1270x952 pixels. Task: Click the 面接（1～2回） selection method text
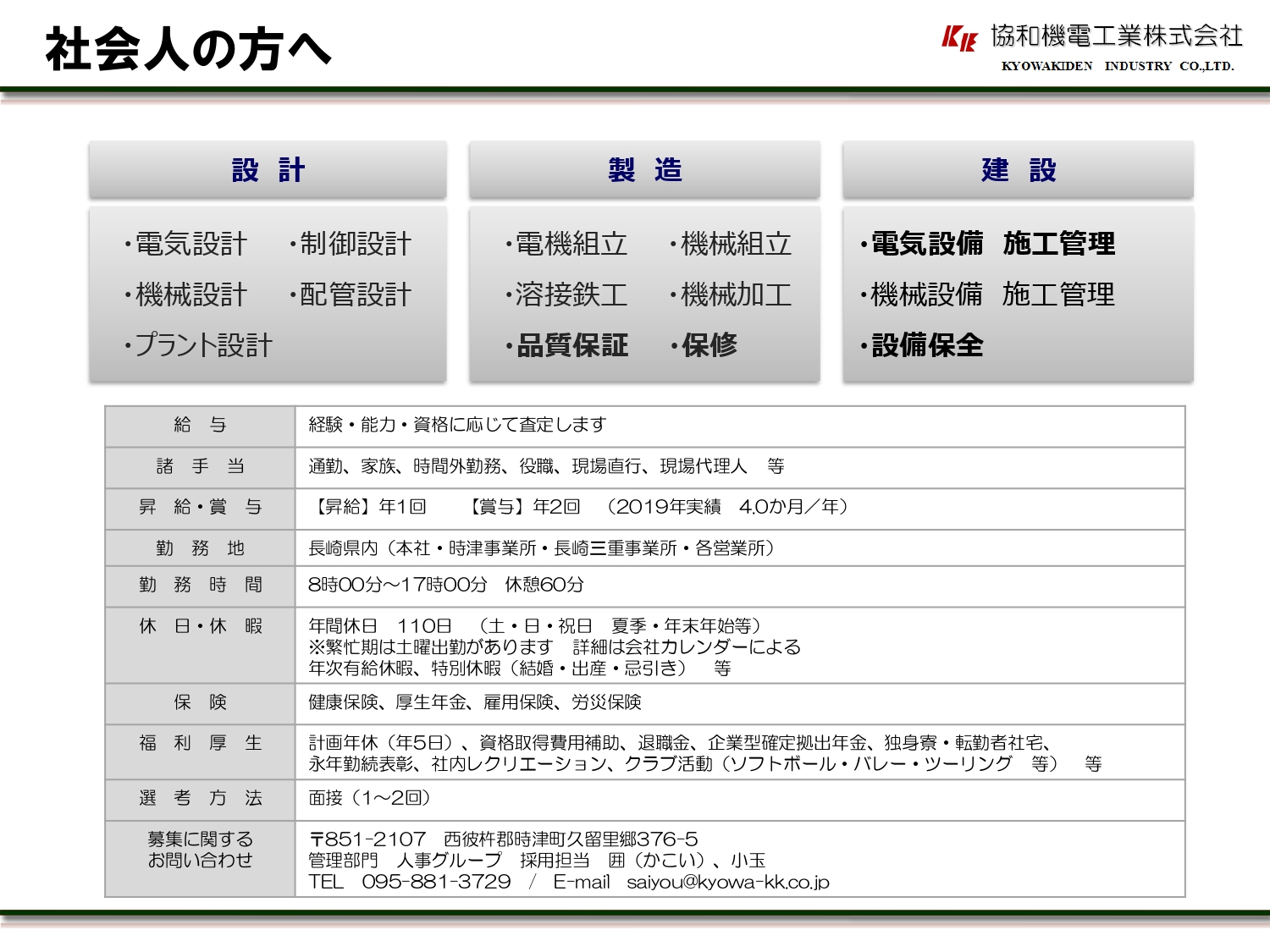(x=370, y=798)
